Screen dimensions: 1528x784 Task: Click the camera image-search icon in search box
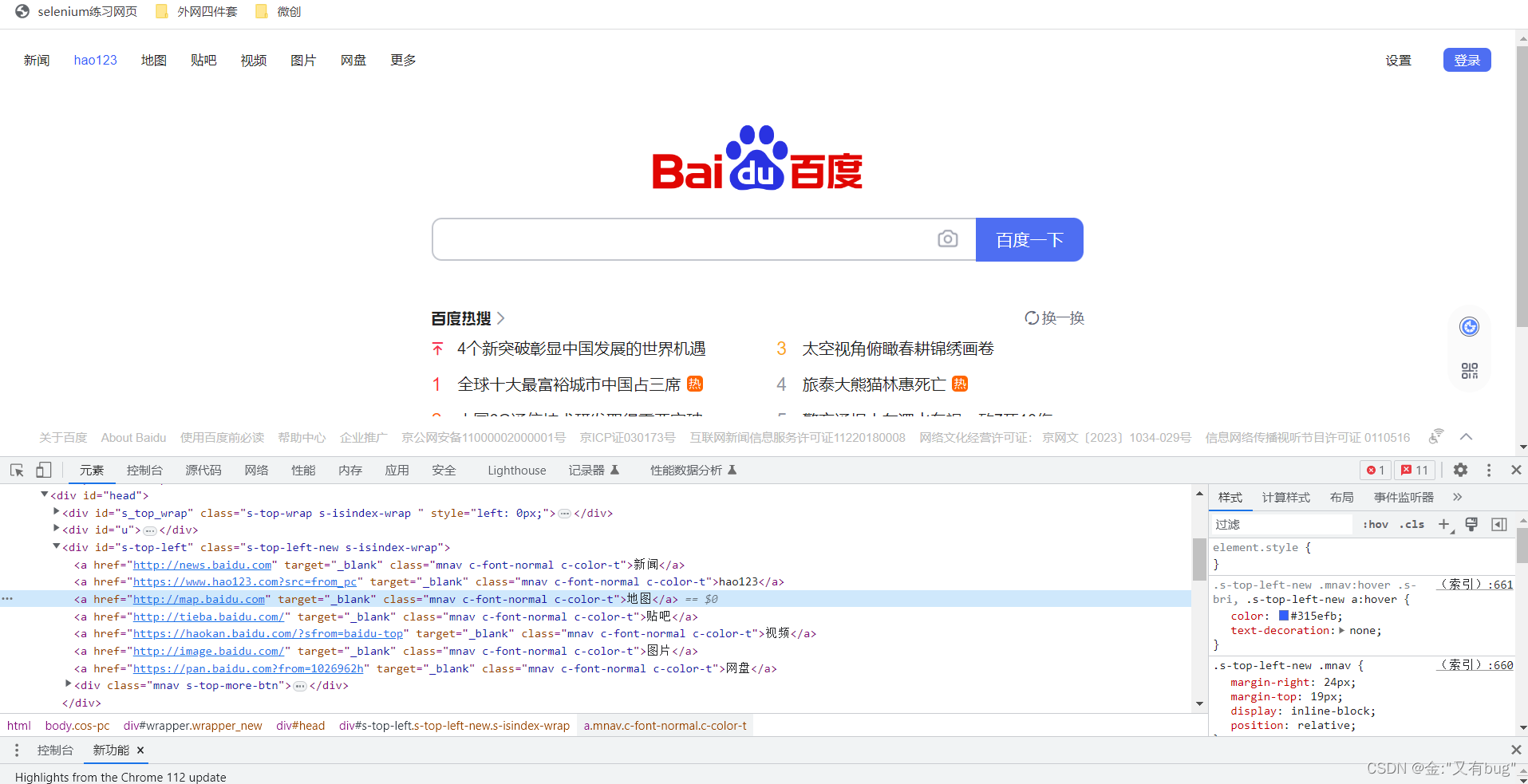[x=947, y=238]
